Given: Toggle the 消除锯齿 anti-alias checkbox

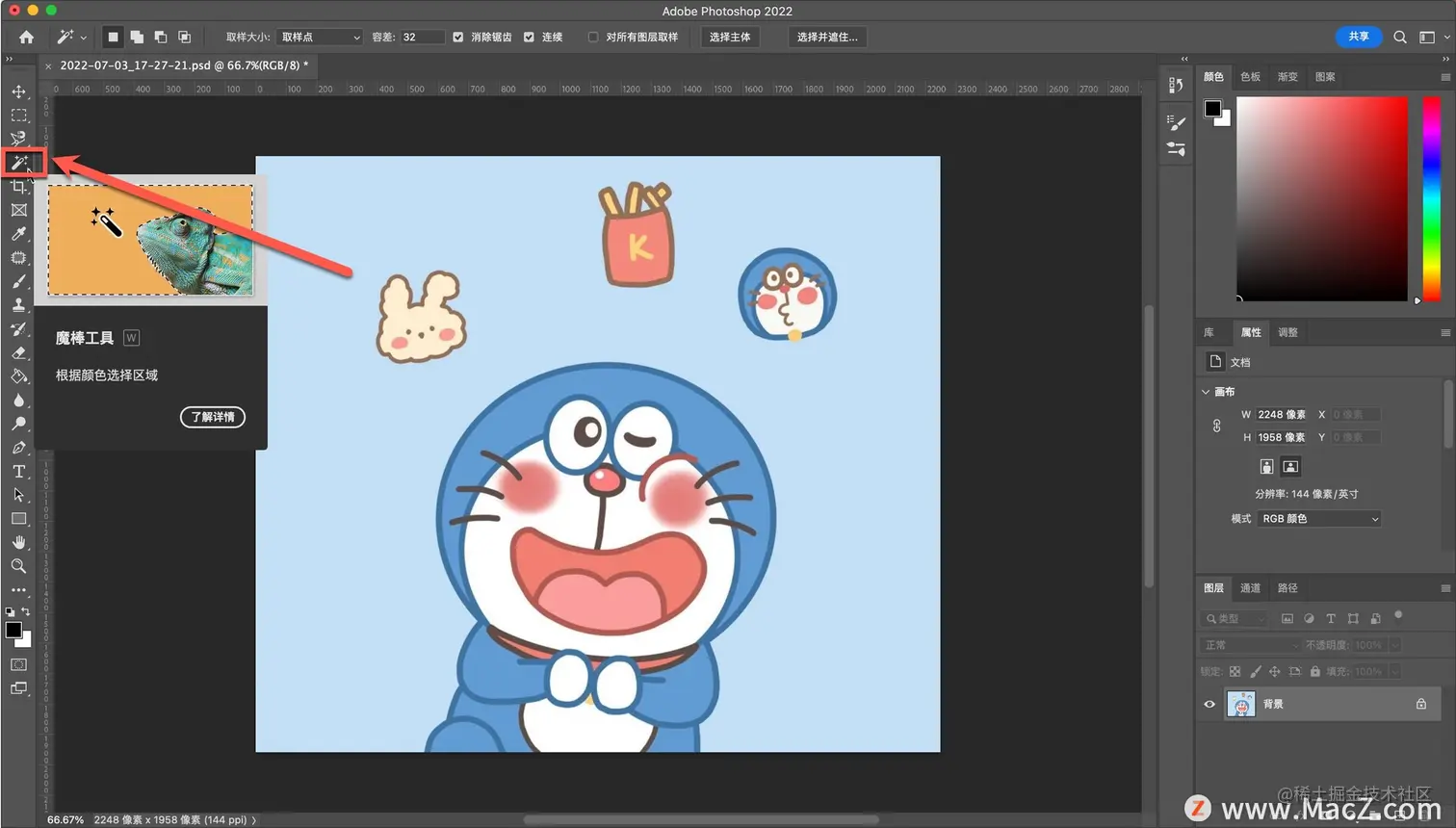Looking at the screenshot, I should 458,37.
